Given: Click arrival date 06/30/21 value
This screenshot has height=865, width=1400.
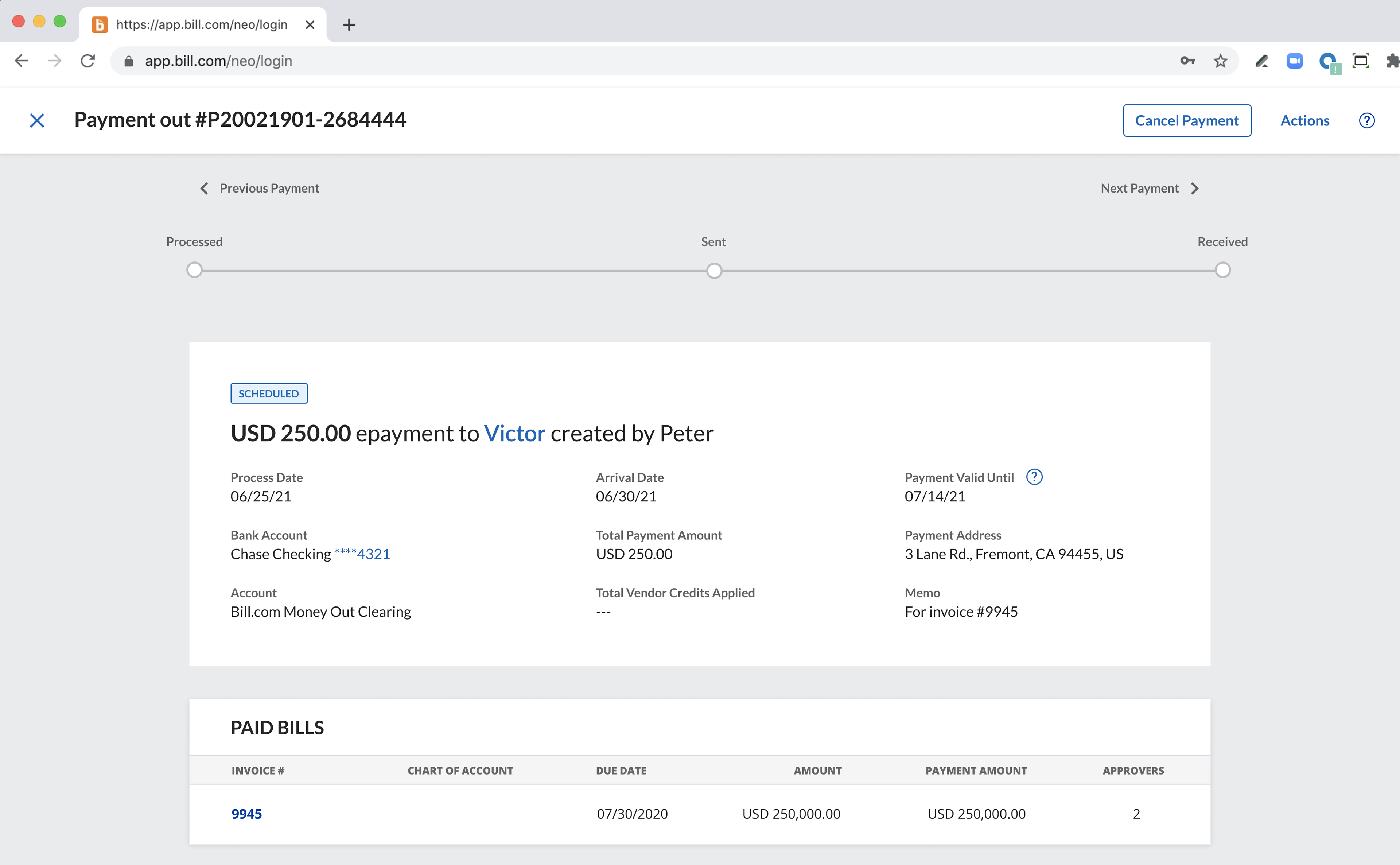Looking at the screenshot, I should click(626, 496).
